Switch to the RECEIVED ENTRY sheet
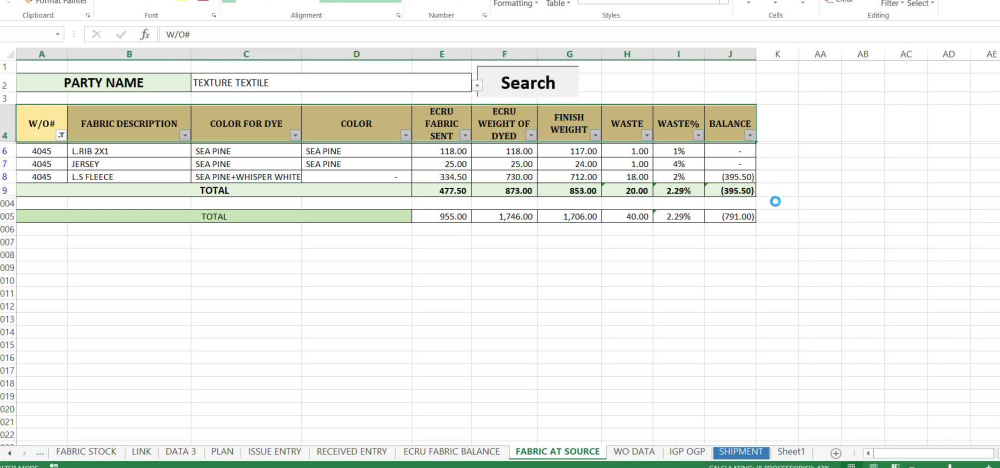The height and width of the screenshot is (468, 1000). [351, 451]
